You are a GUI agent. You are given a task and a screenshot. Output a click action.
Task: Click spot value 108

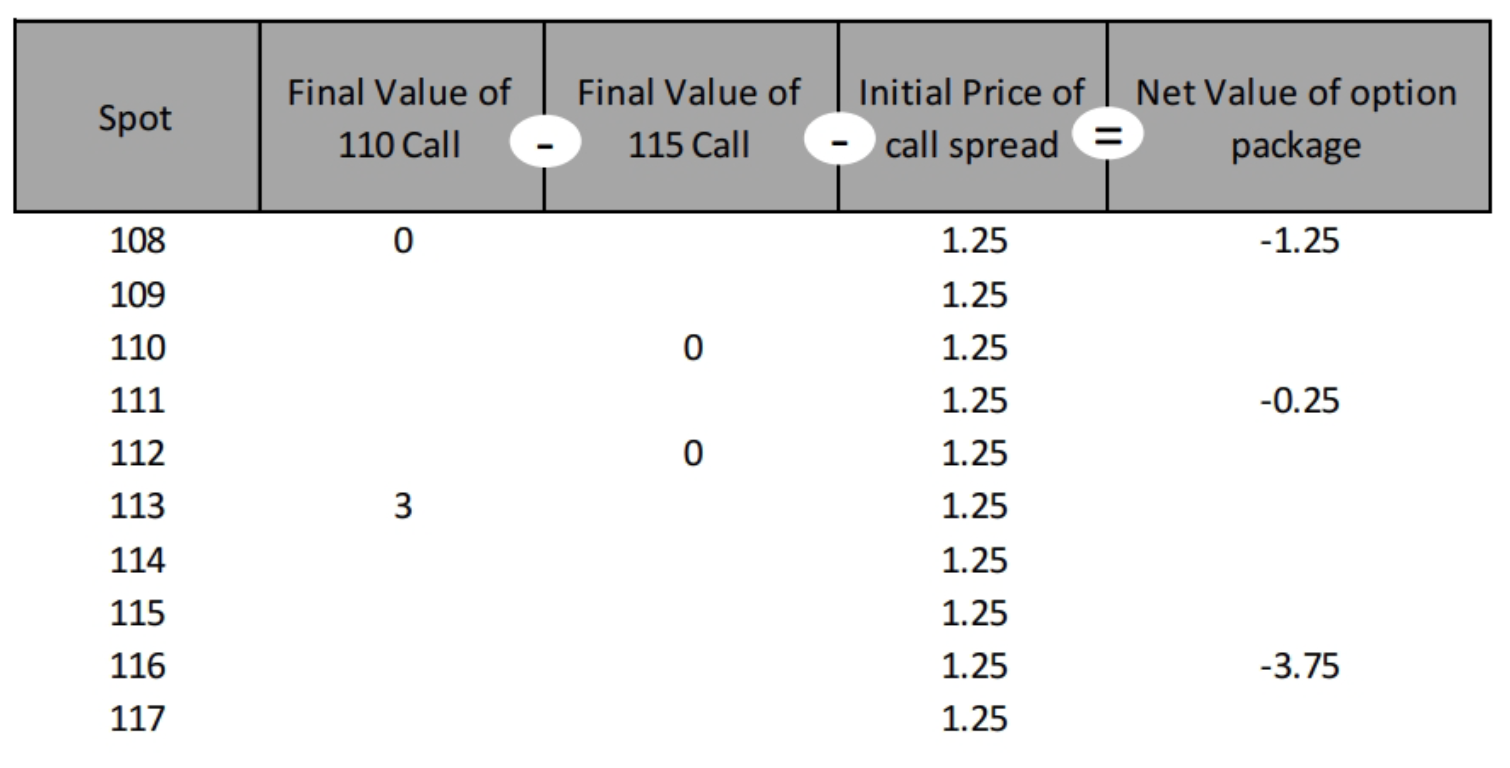click(x=136, y=243)
